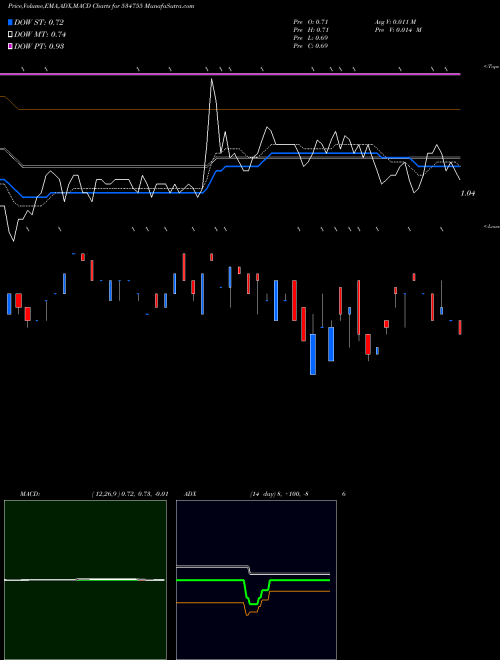Select the 'DOW ST: 0.72' legend text
The height and width of the screenshot is (660, 500).
click(39, 22)
